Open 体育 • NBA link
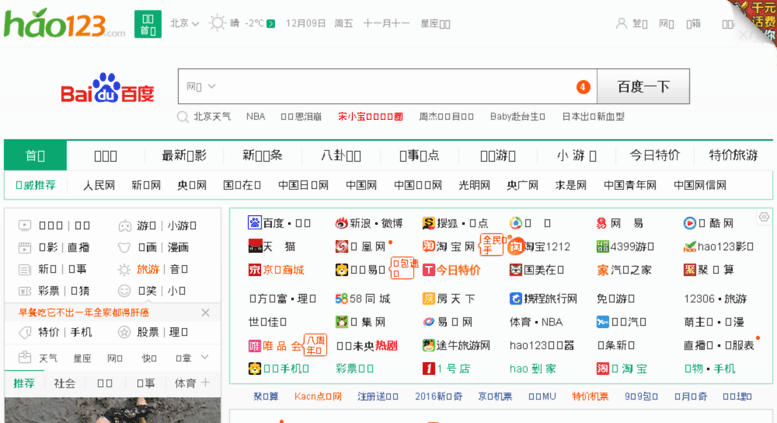The width and height of the screenshot is (777, 423). [x=536, y=322]
